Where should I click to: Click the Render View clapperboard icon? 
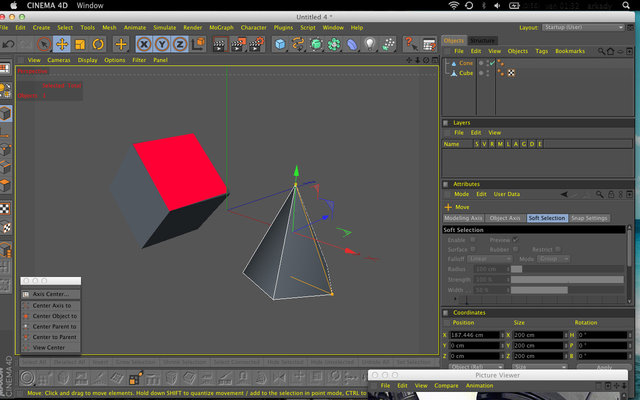pyautogui.click(x=220, y=44)
